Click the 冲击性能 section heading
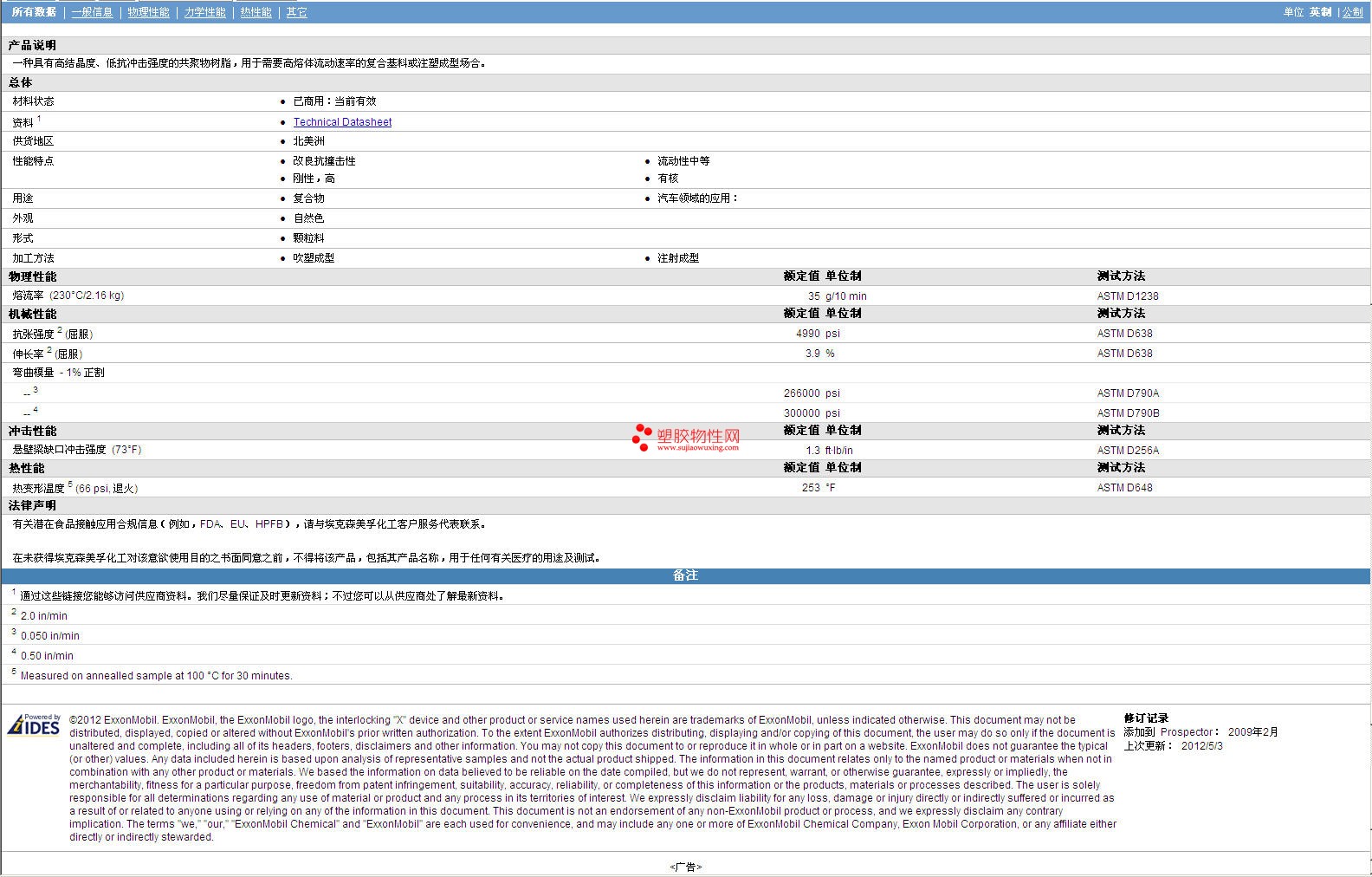The height and width of the screenshot is (877, 1372). 32,431
